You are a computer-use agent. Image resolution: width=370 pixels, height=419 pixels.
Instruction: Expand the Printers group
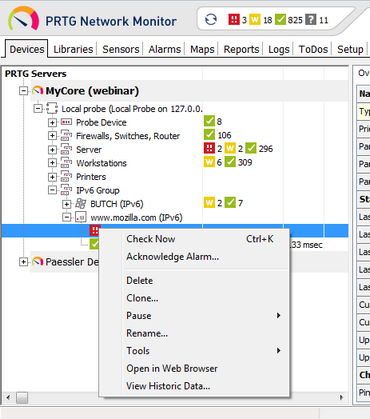52,177
